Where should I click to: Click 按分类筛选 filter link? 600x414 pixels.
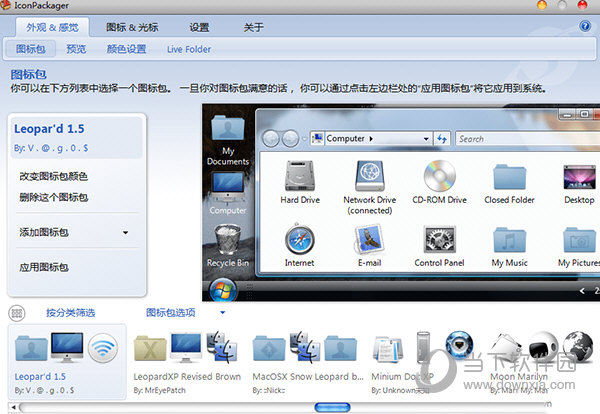point(71,313)
